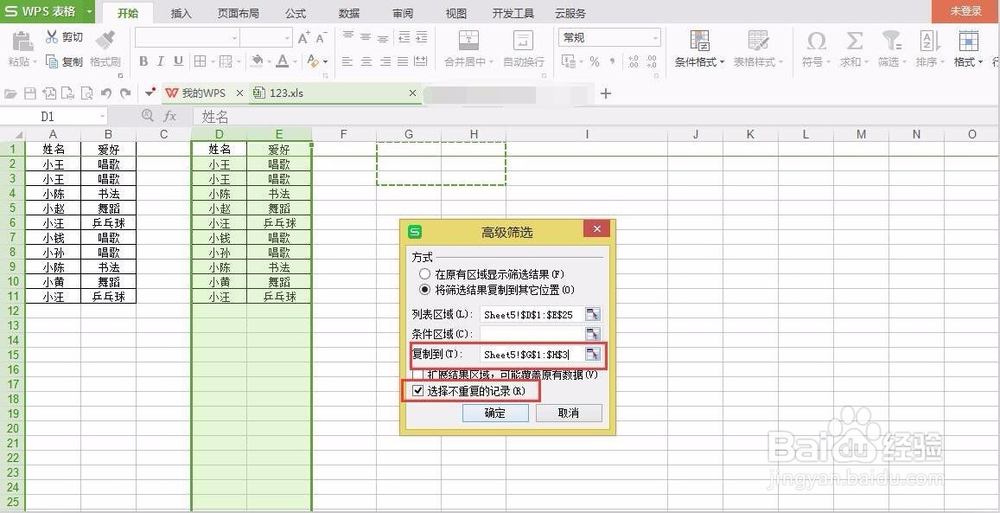Click the 列表区域 range input field
The image size is (1000, 513).
533,315
